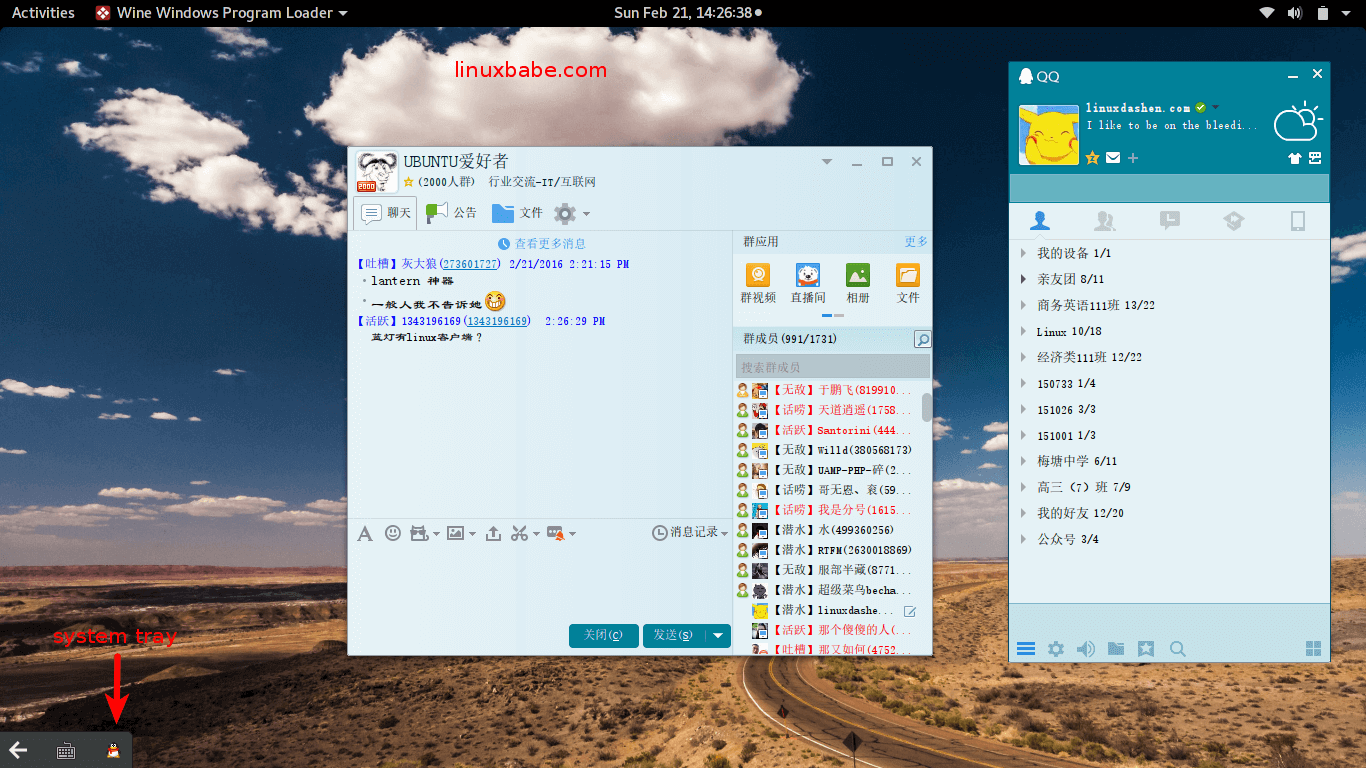Click the QQ penguin system tray icon
This screenshot has height=768, width=1366.
click(113, 751)
